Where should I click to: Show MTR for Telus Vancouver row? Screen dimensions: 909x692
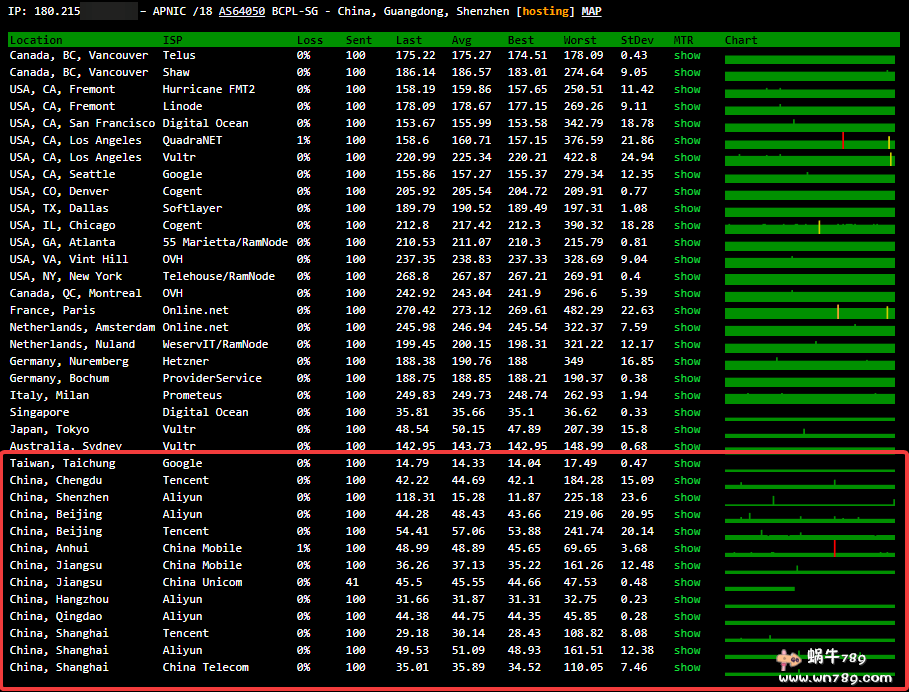tap(687, 56)
